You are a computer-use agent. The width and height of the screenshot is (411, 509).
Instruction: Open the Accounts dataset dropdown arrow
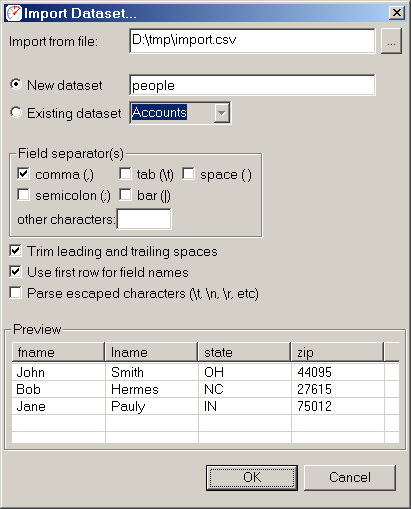point(221,113)
